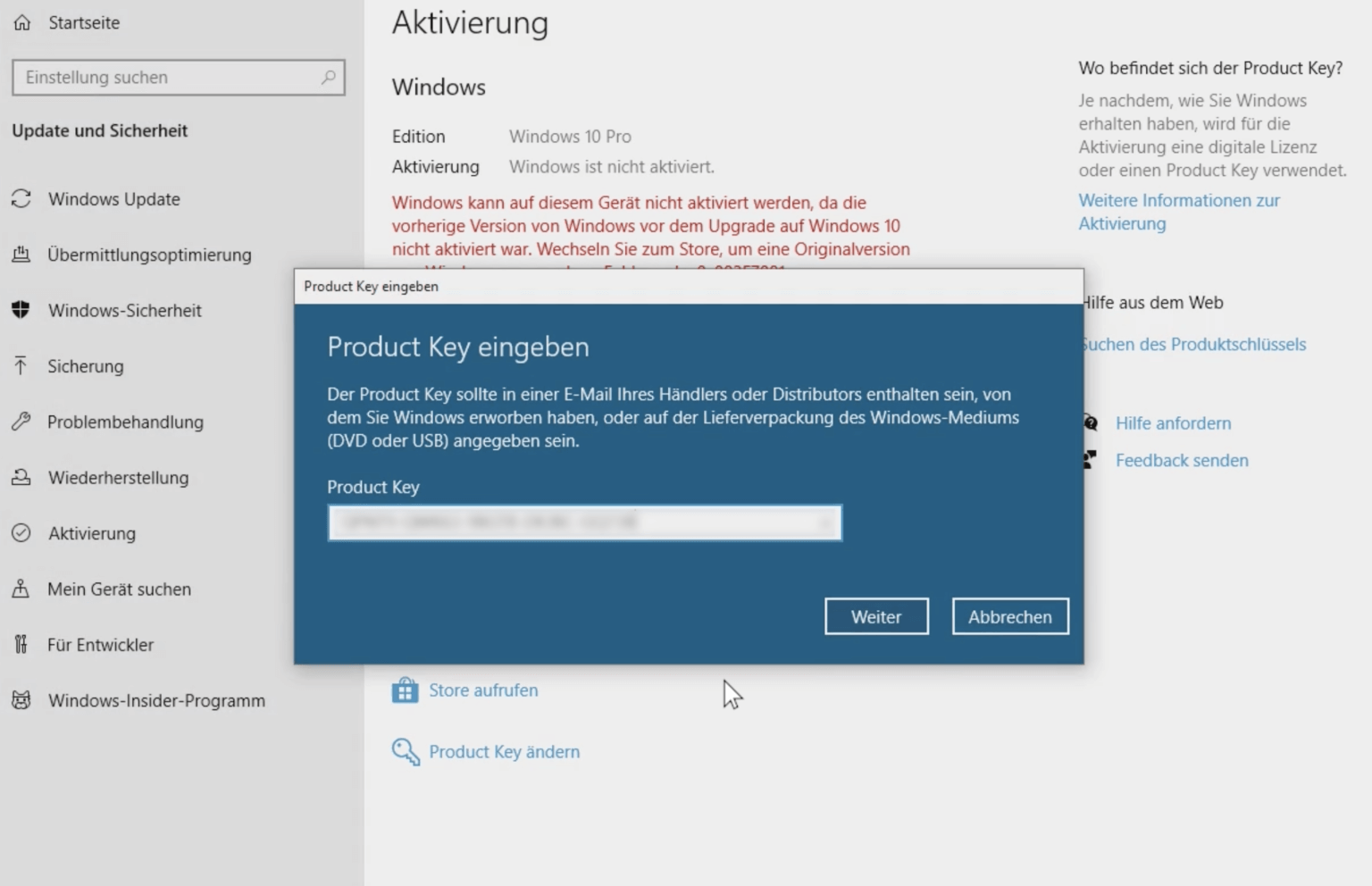Open Store aufrufen link
This screenshot has width=1372, height=886.
coord(483,690)
